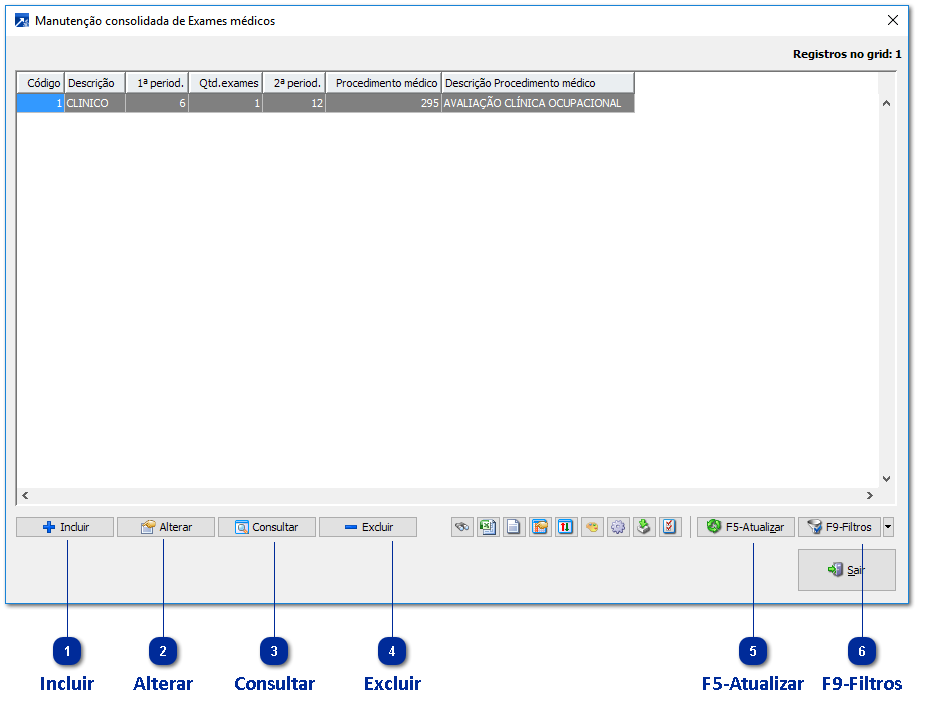Click the horizontal scrollbar left arrow
Image resolution: width=932 pixels, height=712 pixels.
25,495
